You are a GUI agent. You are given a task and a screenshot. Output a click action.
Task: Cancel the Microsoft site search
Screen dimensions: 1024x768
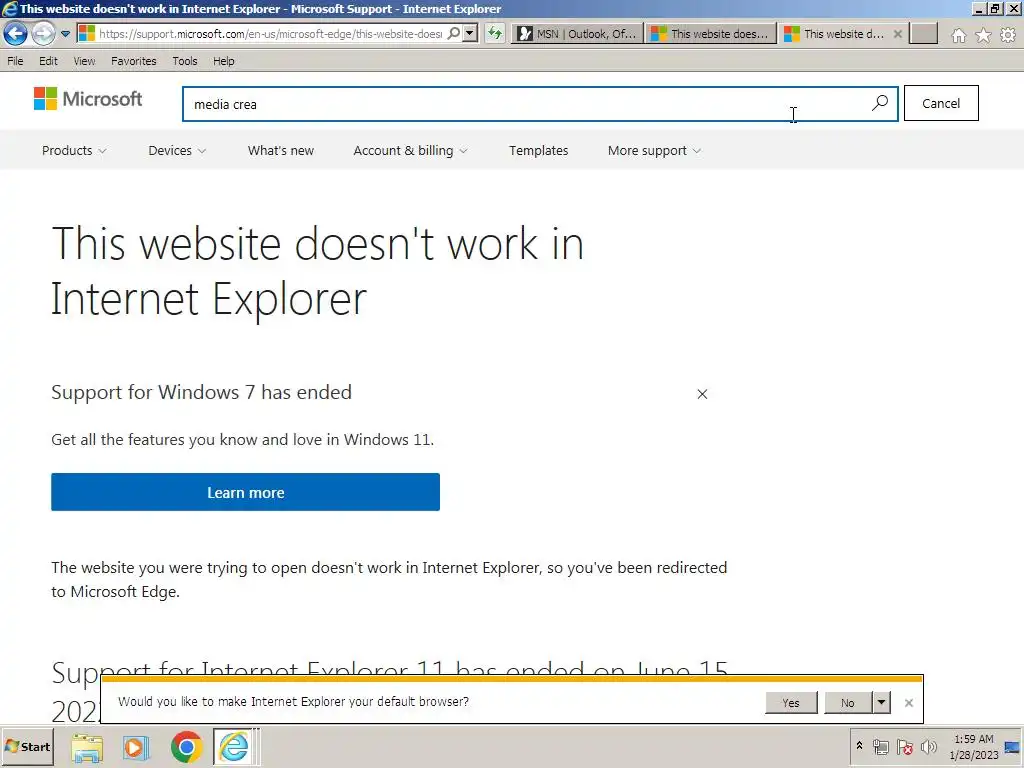pos(941,103)
